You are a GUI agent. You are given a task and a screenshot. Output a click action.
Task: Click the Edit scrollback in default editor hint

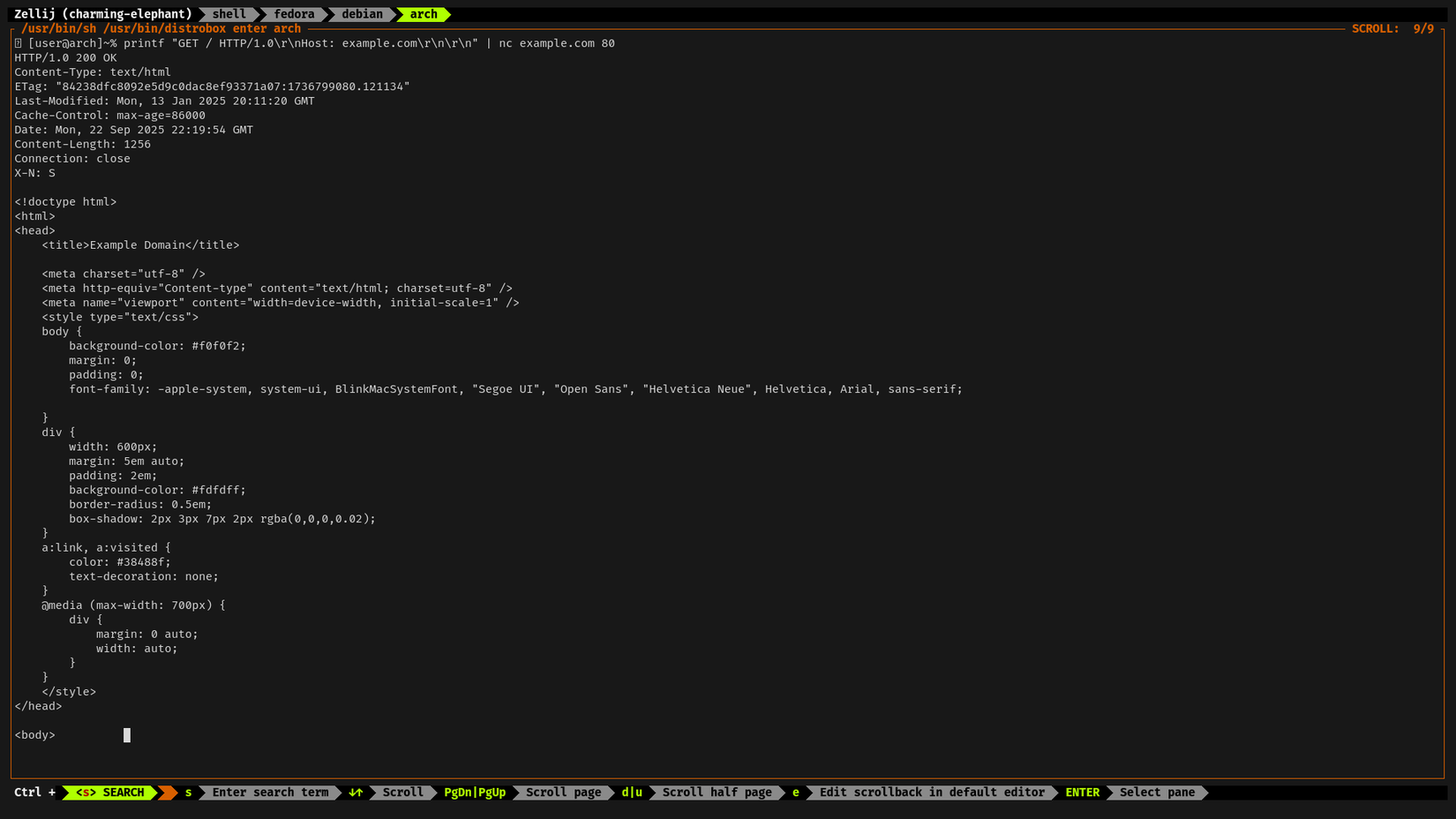(x=931, y=792)
